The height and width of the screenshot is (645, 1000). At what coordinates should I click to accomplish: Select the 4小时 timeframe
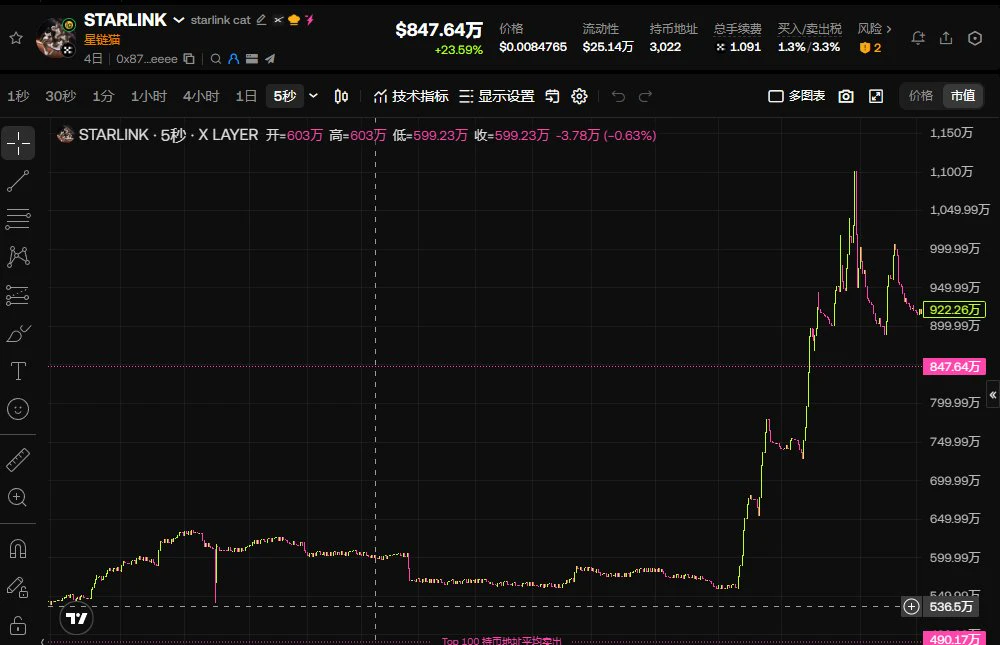(201, 96)
